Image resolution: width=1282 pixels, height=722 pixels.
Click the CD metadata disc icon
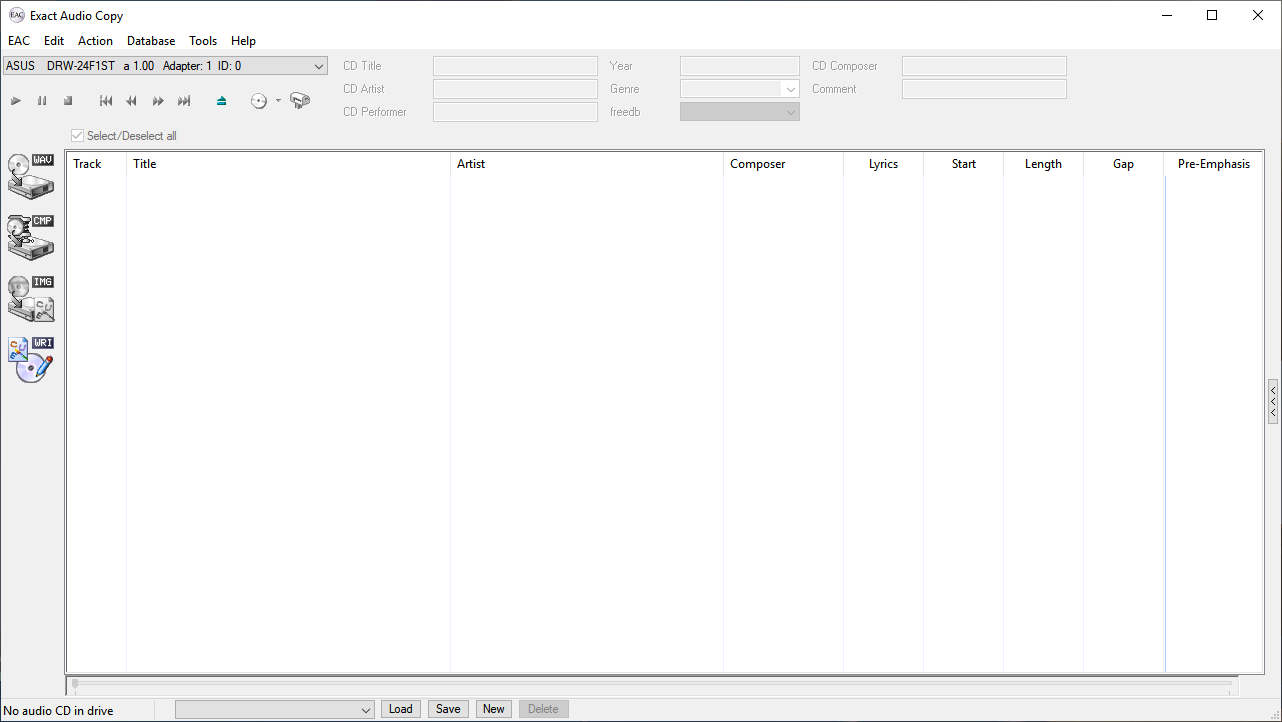[x=259, y=101]
